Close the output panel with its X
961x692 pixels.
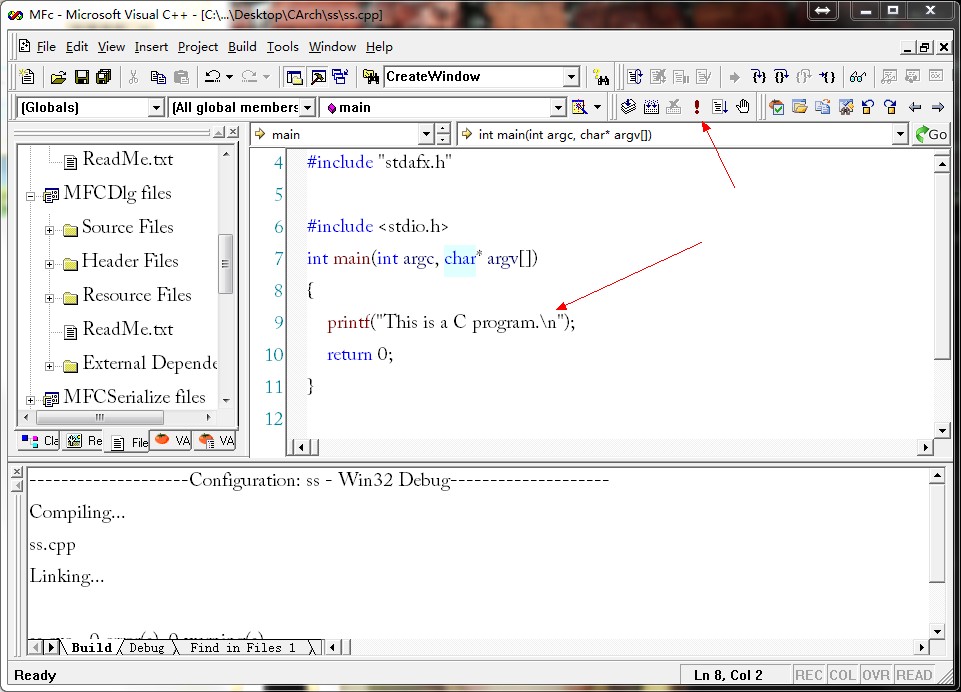17,472
